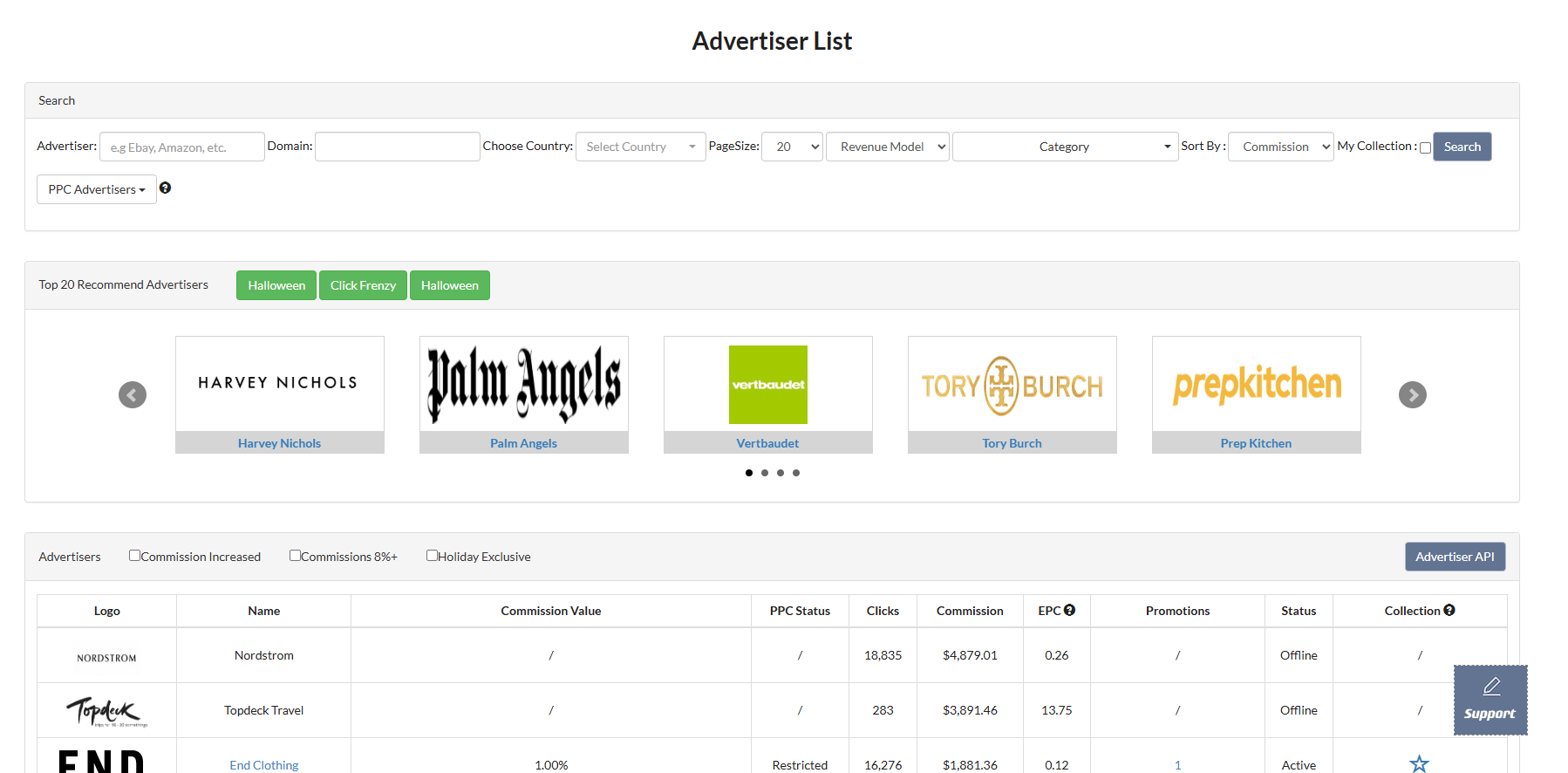Click Nordstrom Offline status cell

pyautogui.click(x=1299, y=655)
